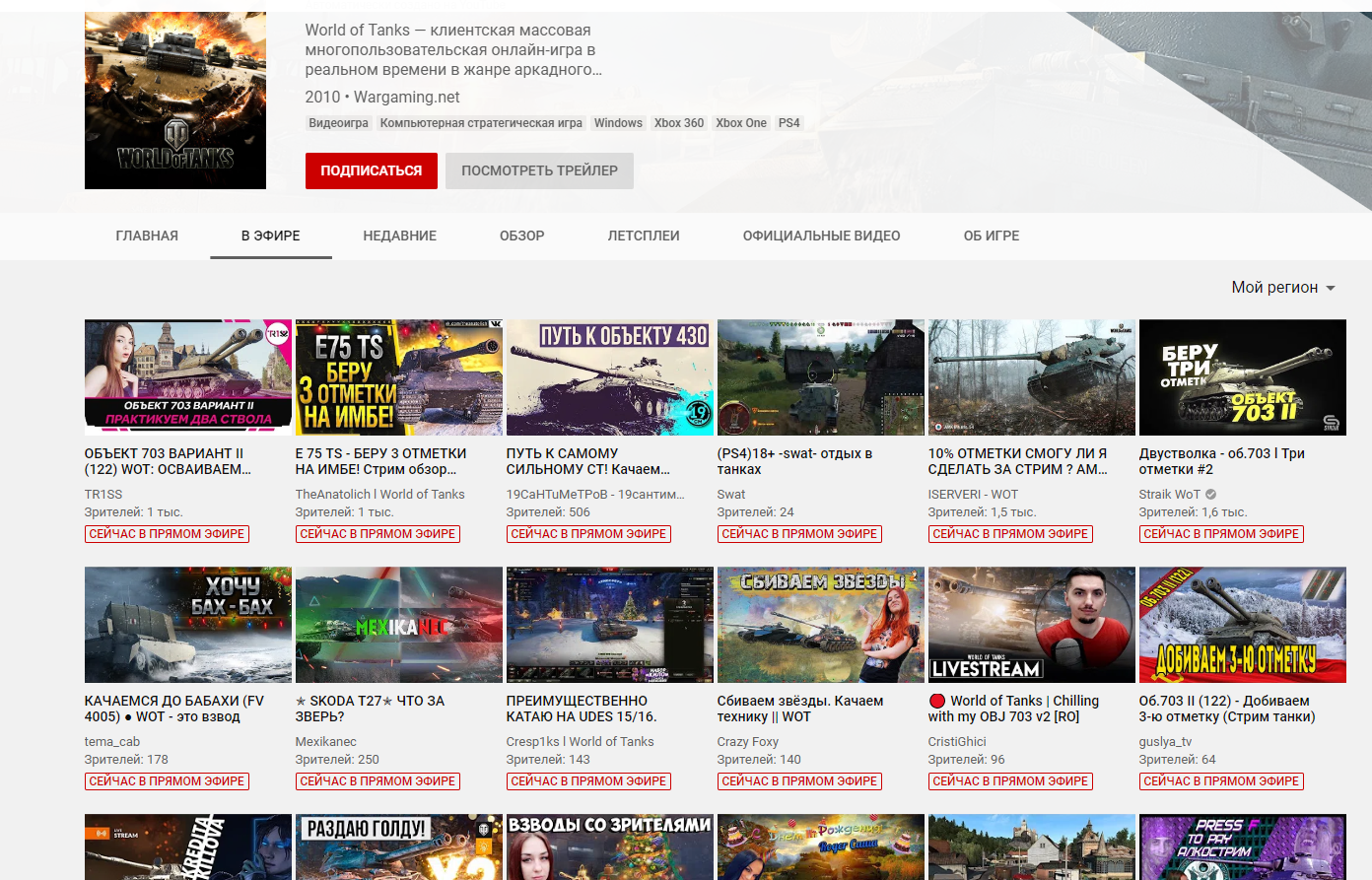Screen dimensions: 1372x880
Task: Switch to the Главная tab
Action: (x=147, y=237)
